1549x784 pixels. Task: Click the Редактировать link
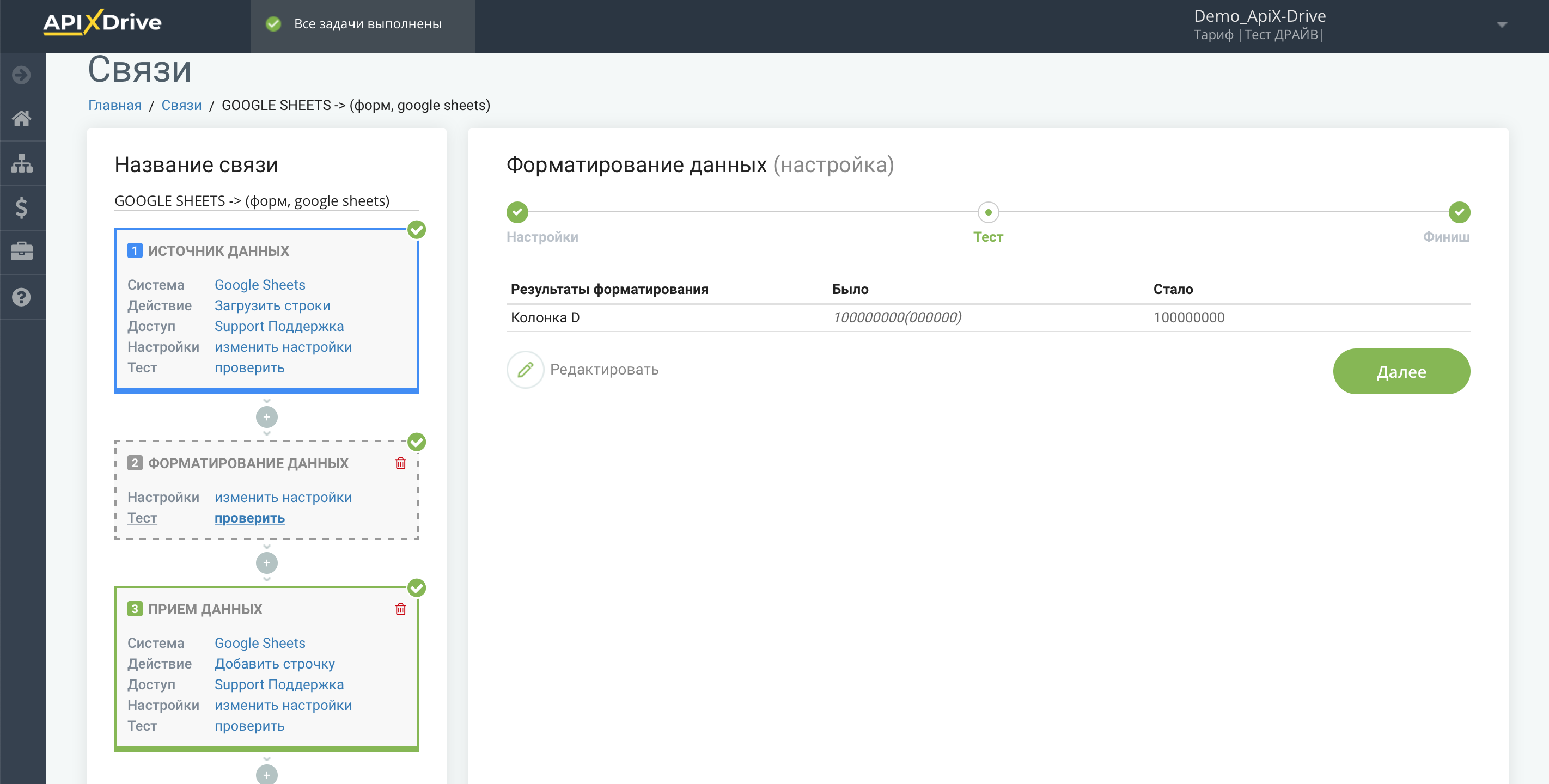[x=605, y=369]
